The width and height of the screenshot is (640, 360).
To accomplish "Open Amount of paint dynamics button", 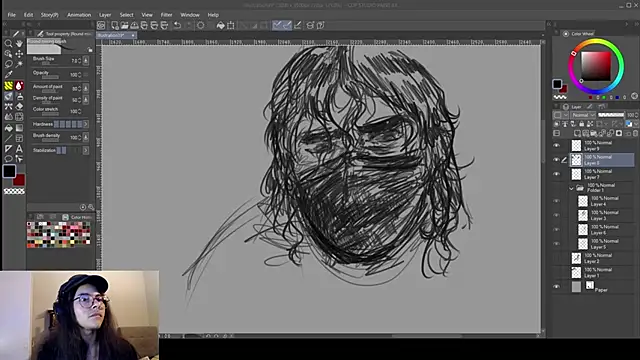I will [86, 88].
